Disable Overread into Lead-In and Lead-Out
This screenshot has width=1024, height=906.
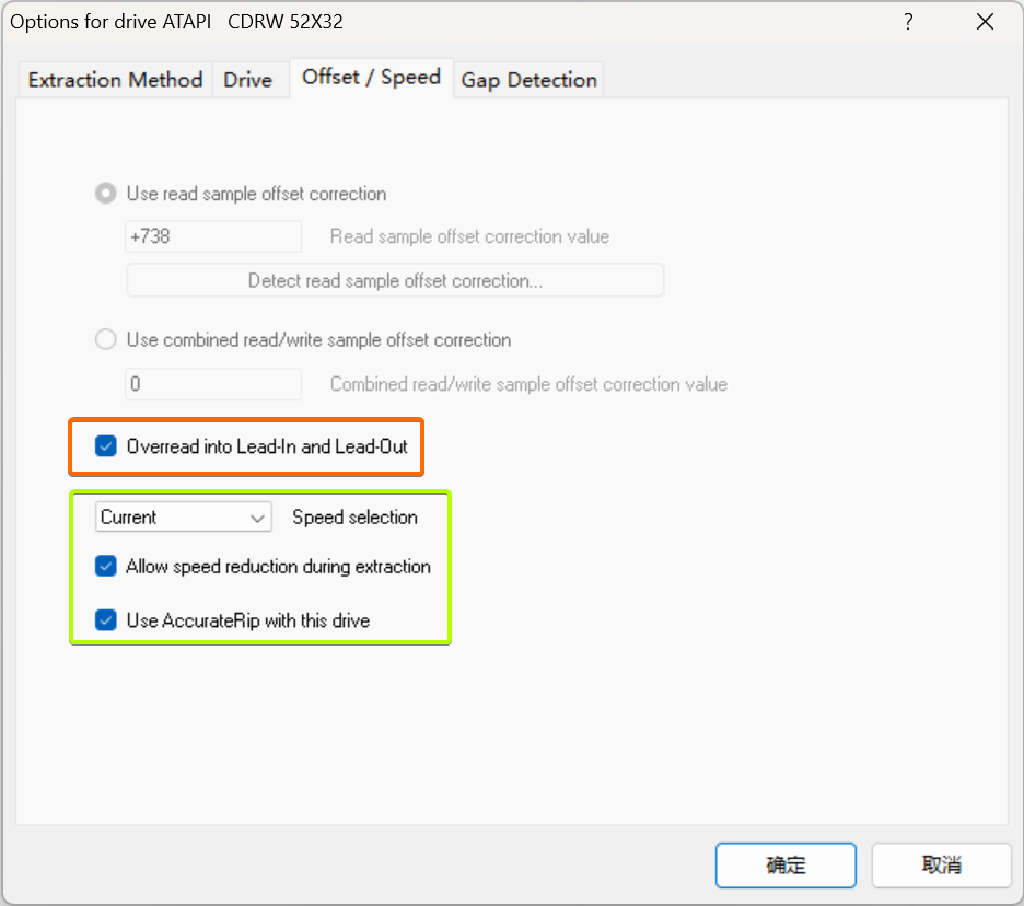pyautogui.click(x=105, y=447)
